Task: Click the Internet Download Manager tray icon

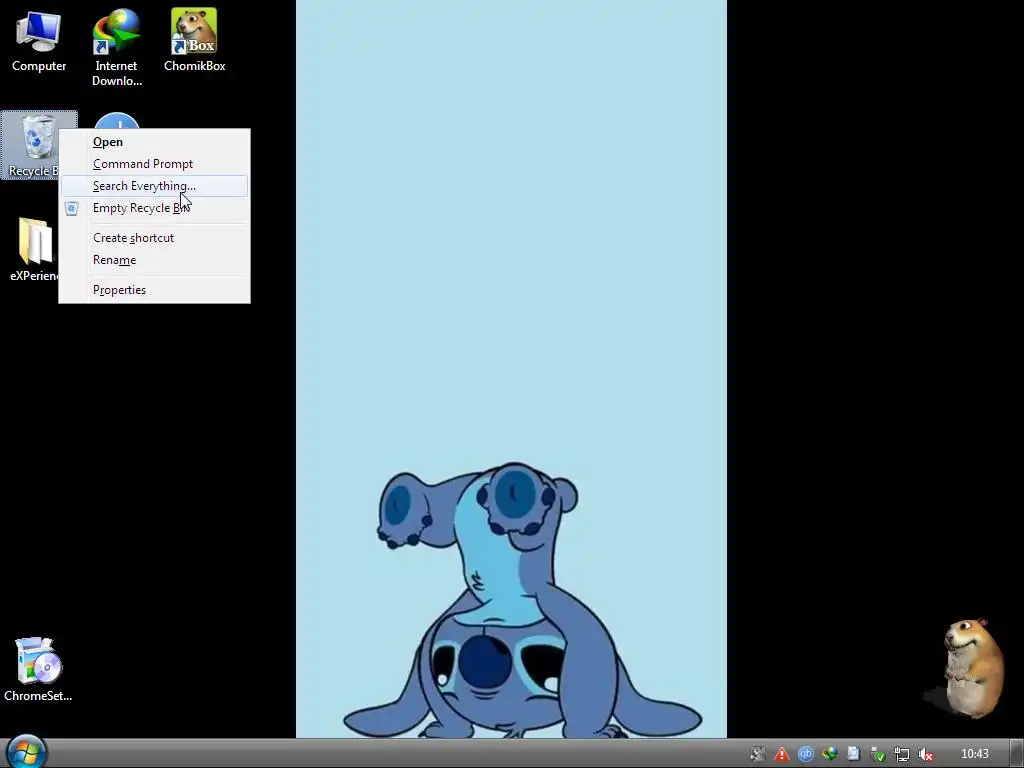Action: point(829,754)
